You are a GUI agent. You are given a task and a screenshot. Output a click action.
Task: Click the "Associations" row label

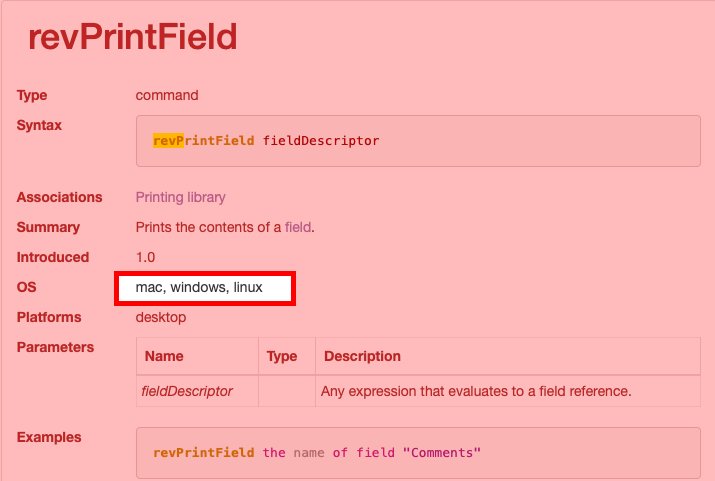(59, 197)
